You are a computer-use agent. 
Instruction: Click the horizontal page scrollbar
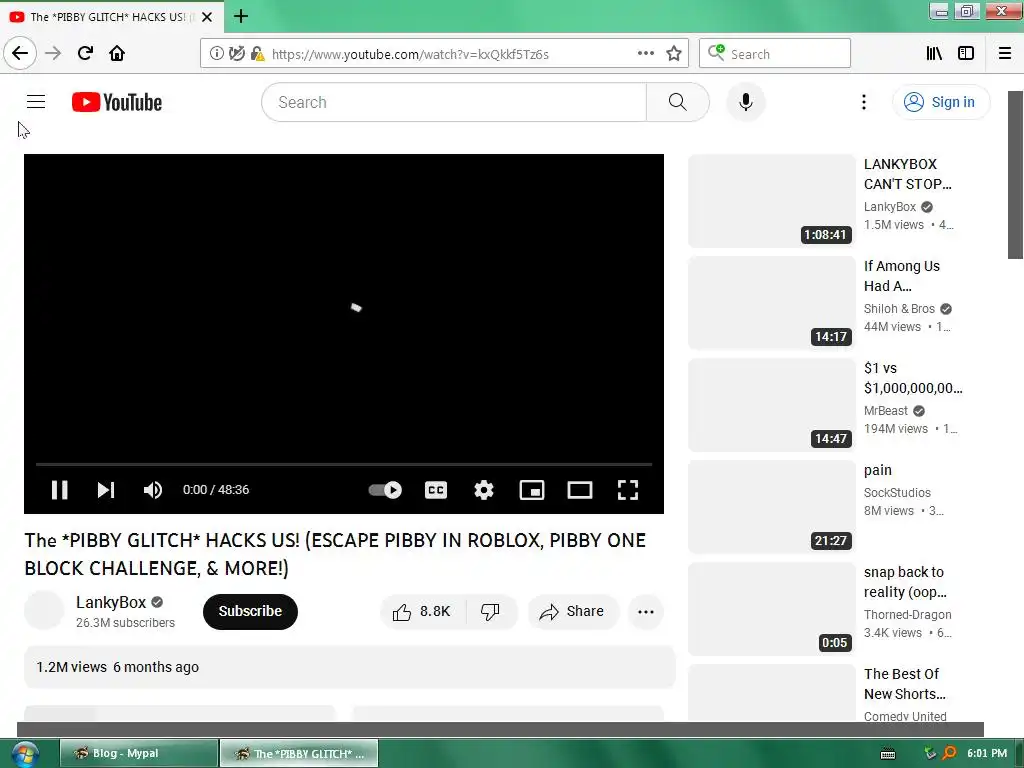(x=500, y=729)
